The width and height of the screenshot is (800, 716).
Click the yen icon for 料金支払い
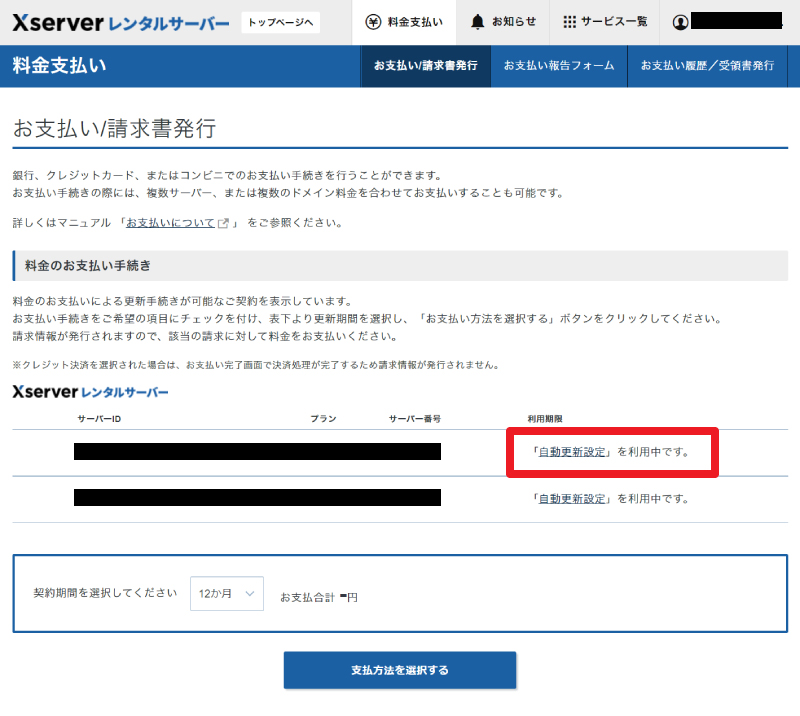pyautogui.click(x=373, y=22)
